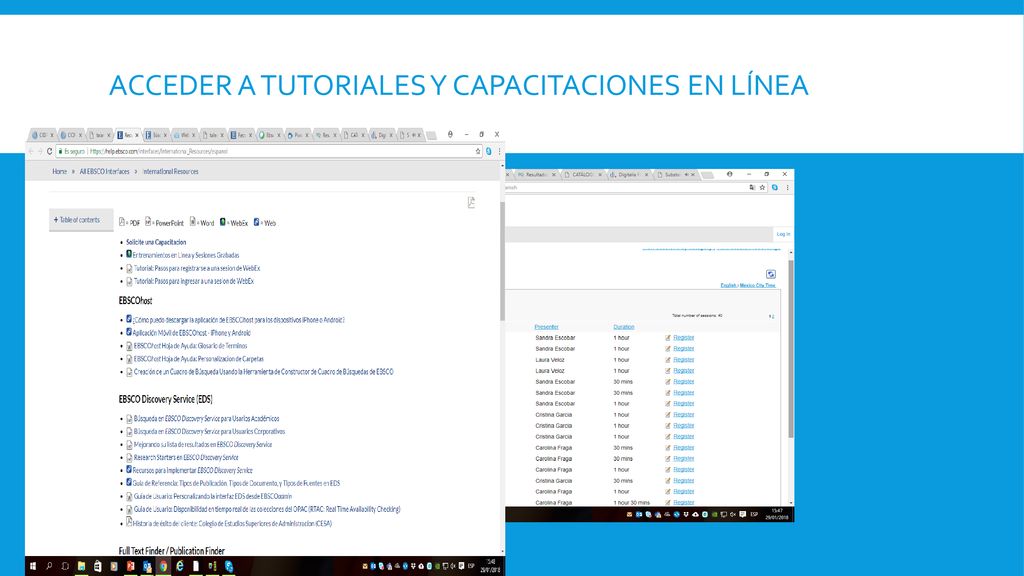The image size is (1024, 576).
Task: Open Entrenamientos en Línea y Sesiones Grabadas
Action: tap(185, 255)
